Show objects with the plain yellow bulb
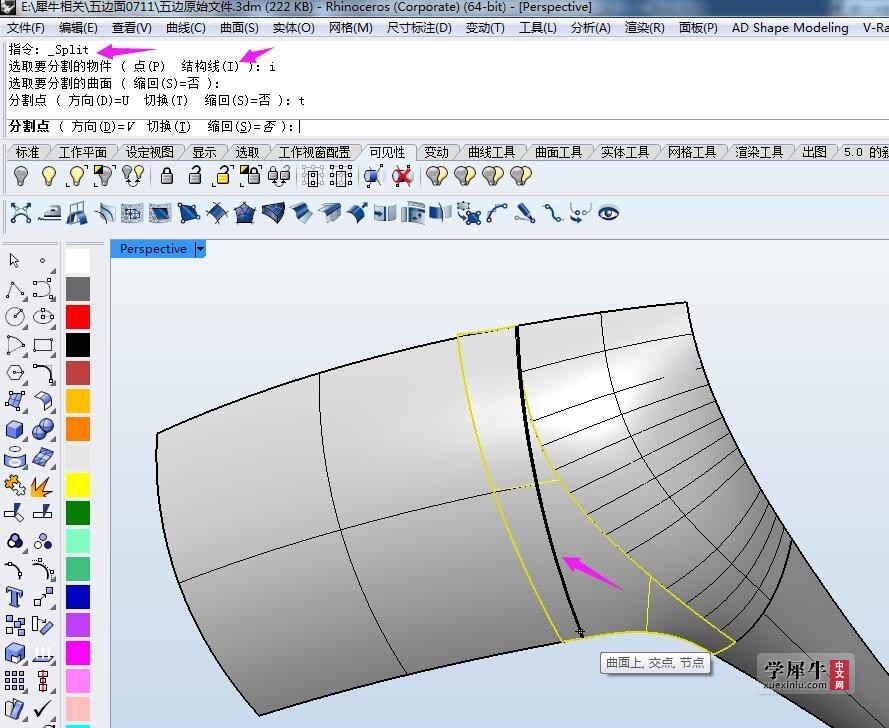 (49, 176)
